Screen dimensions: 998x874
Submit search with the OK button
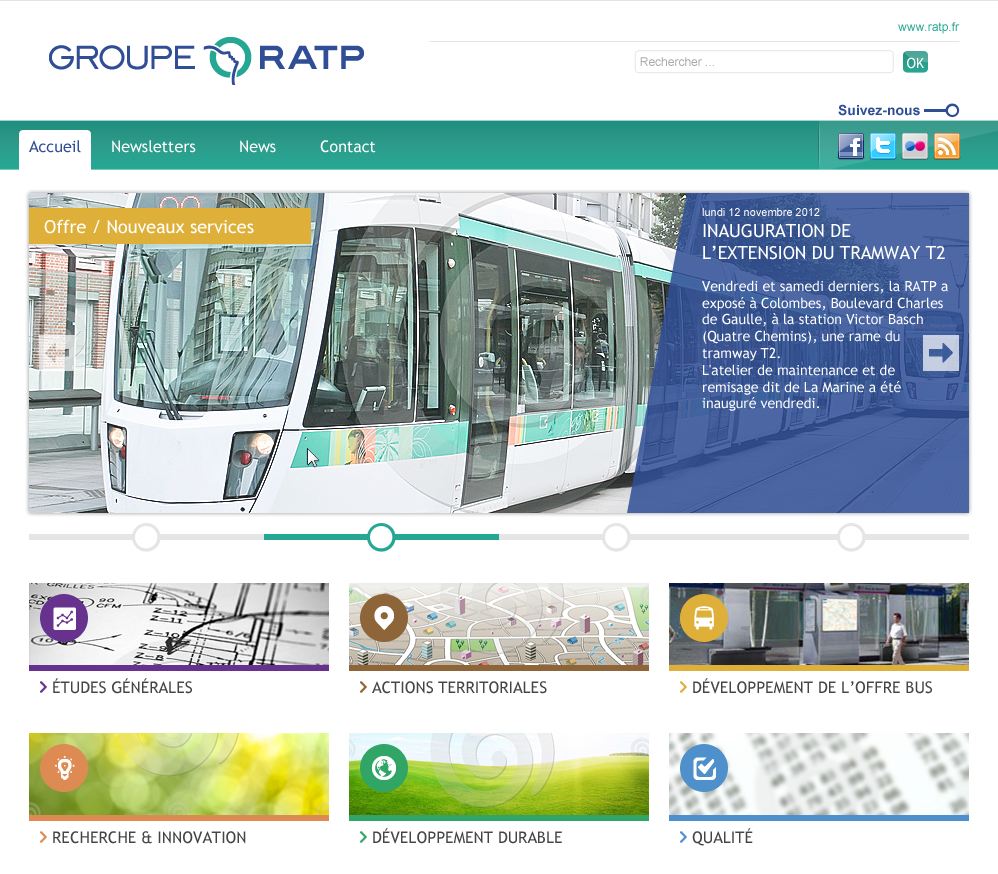point(915,62)
